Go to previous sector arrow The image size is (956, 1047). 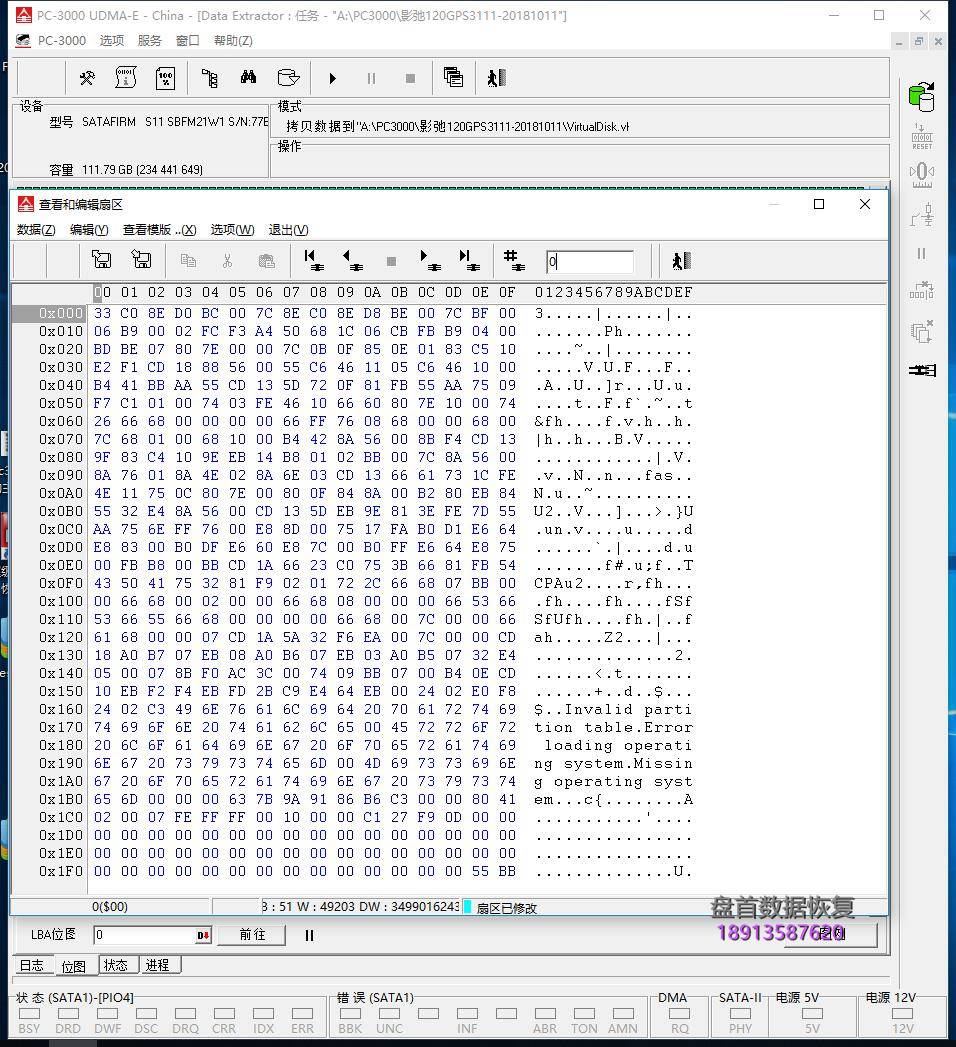click(352, 260)
